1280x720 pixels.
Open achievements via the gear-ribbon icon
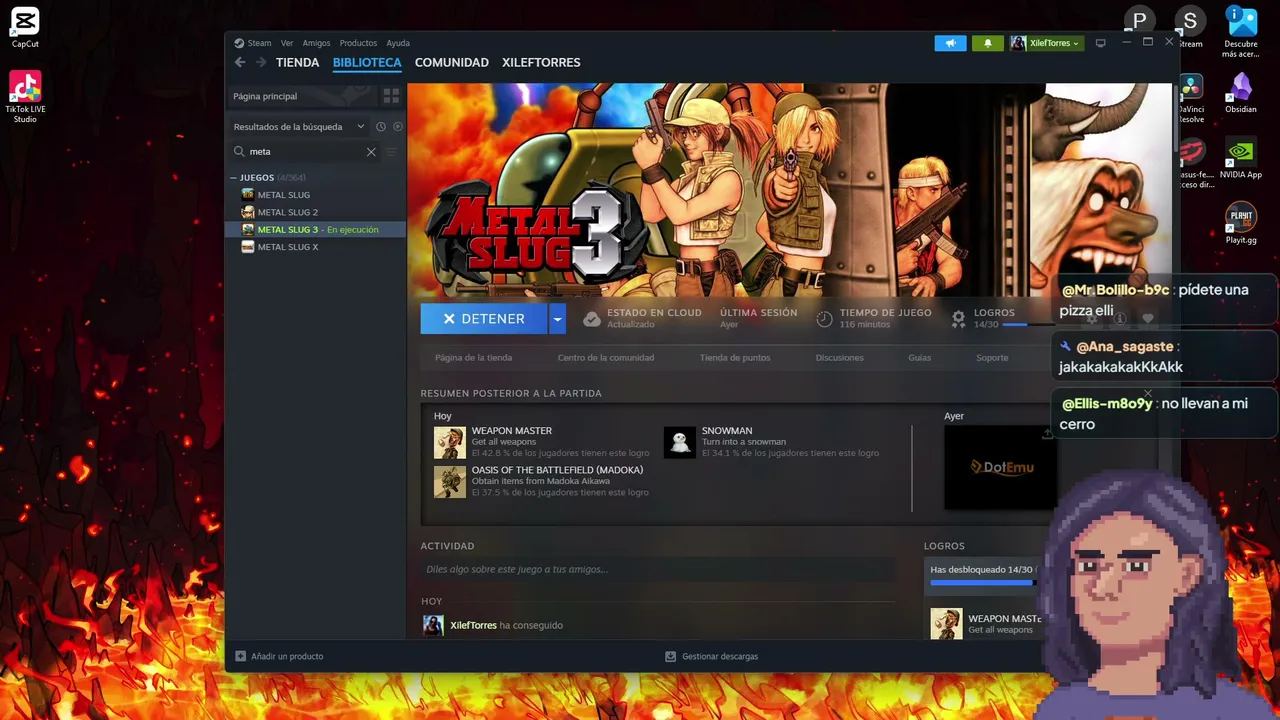958,319
